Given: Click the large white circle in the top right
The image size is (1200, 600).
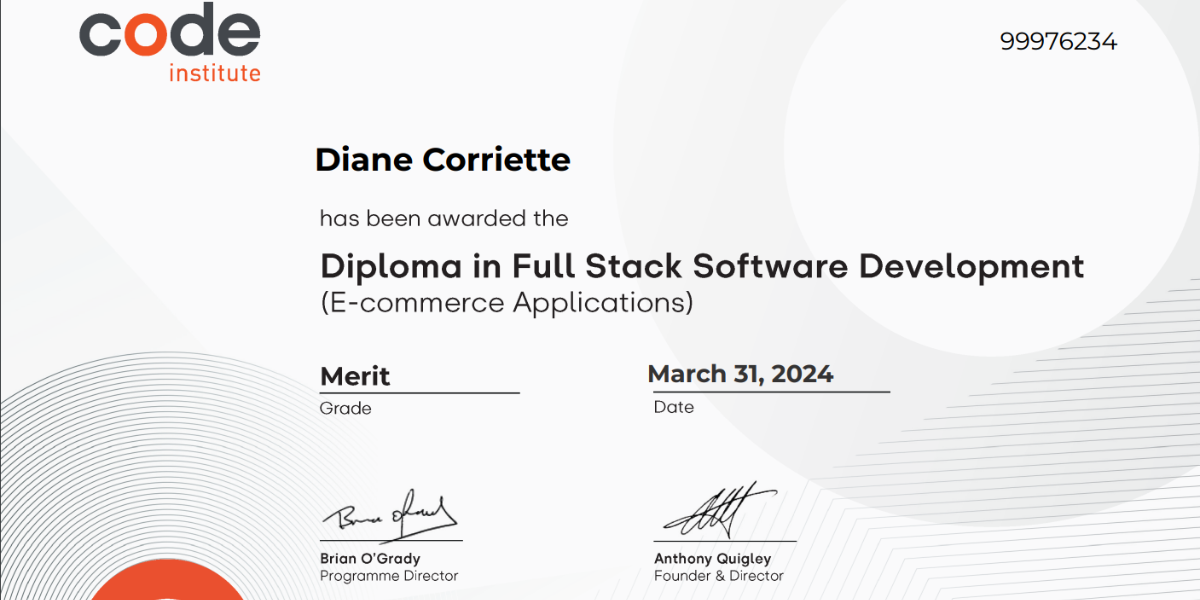Looking at the screenshot, I should click(x=990, y=170).
